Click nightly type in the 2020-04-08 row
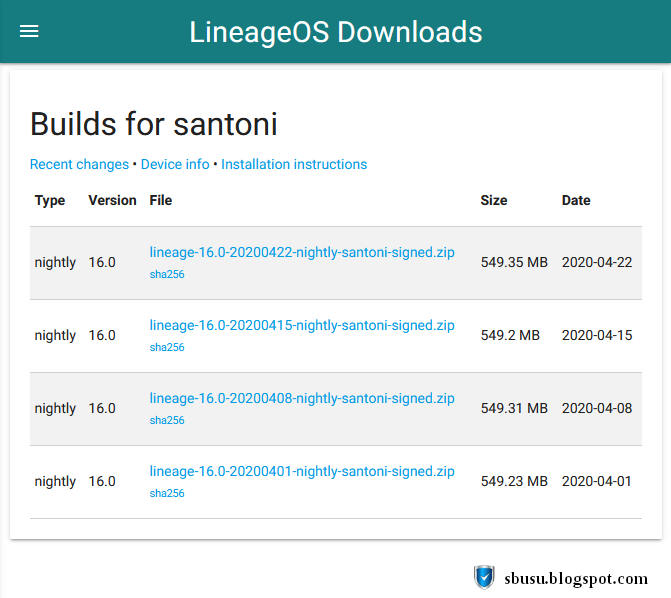Viewport: 671px width, 598px height. [55, 409]
